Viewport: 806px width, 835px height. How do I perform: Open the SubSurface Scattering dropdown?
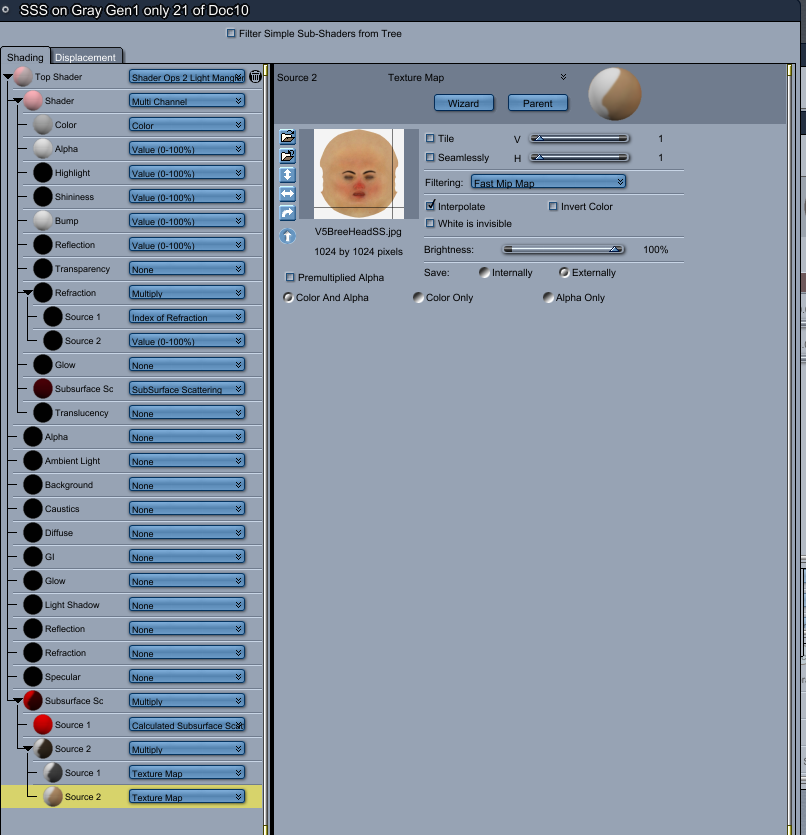187,389
